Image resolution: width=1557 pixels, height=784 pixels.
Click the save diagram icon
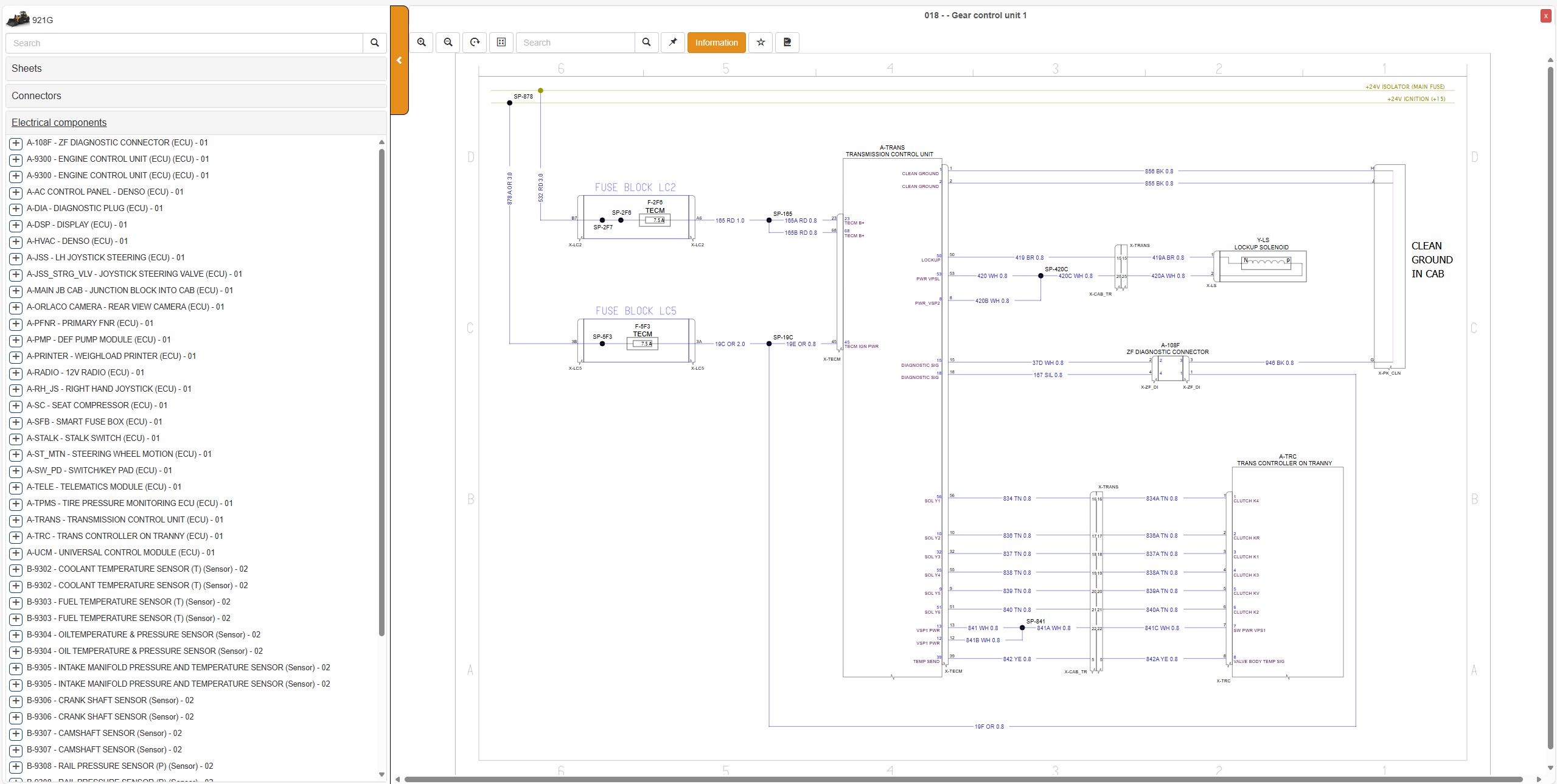(x=787, y=43)
